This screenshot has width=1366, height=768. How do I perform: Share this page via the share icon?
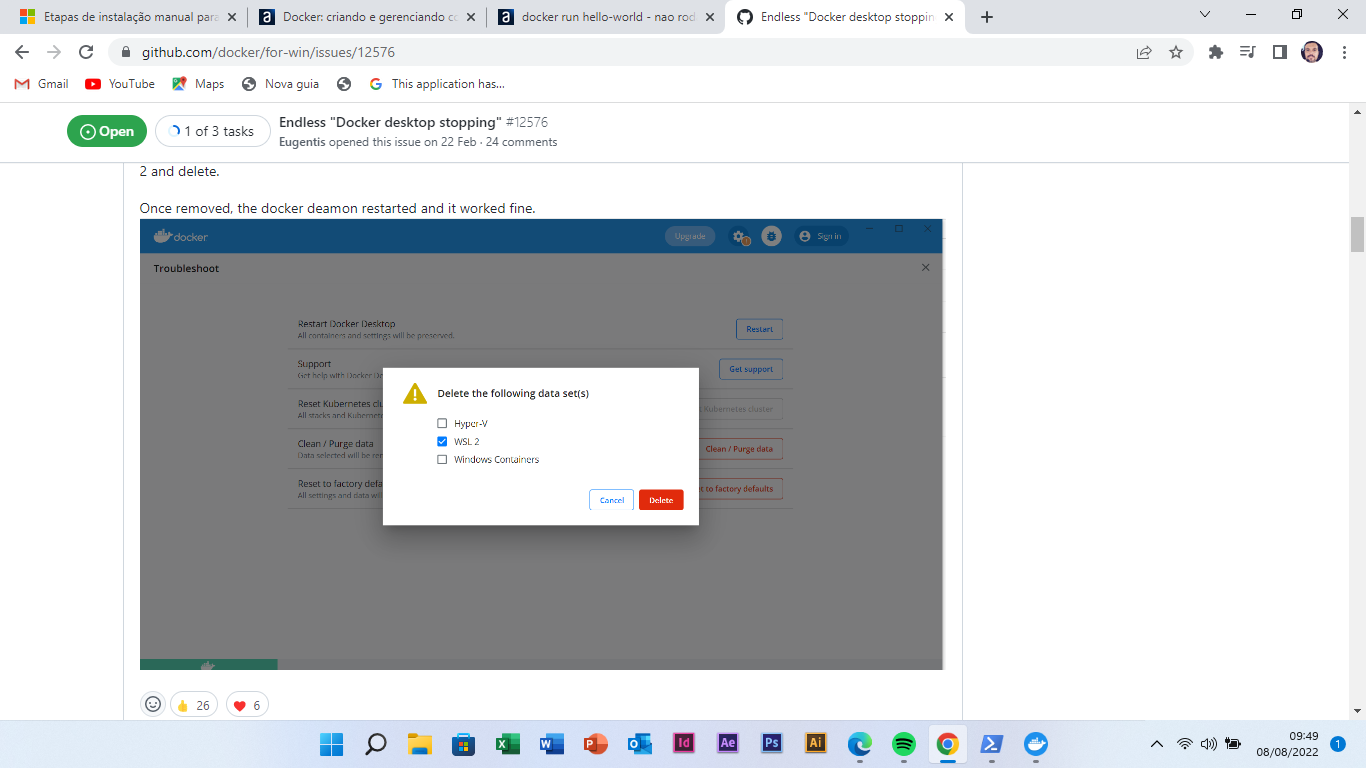(1144, 52)
